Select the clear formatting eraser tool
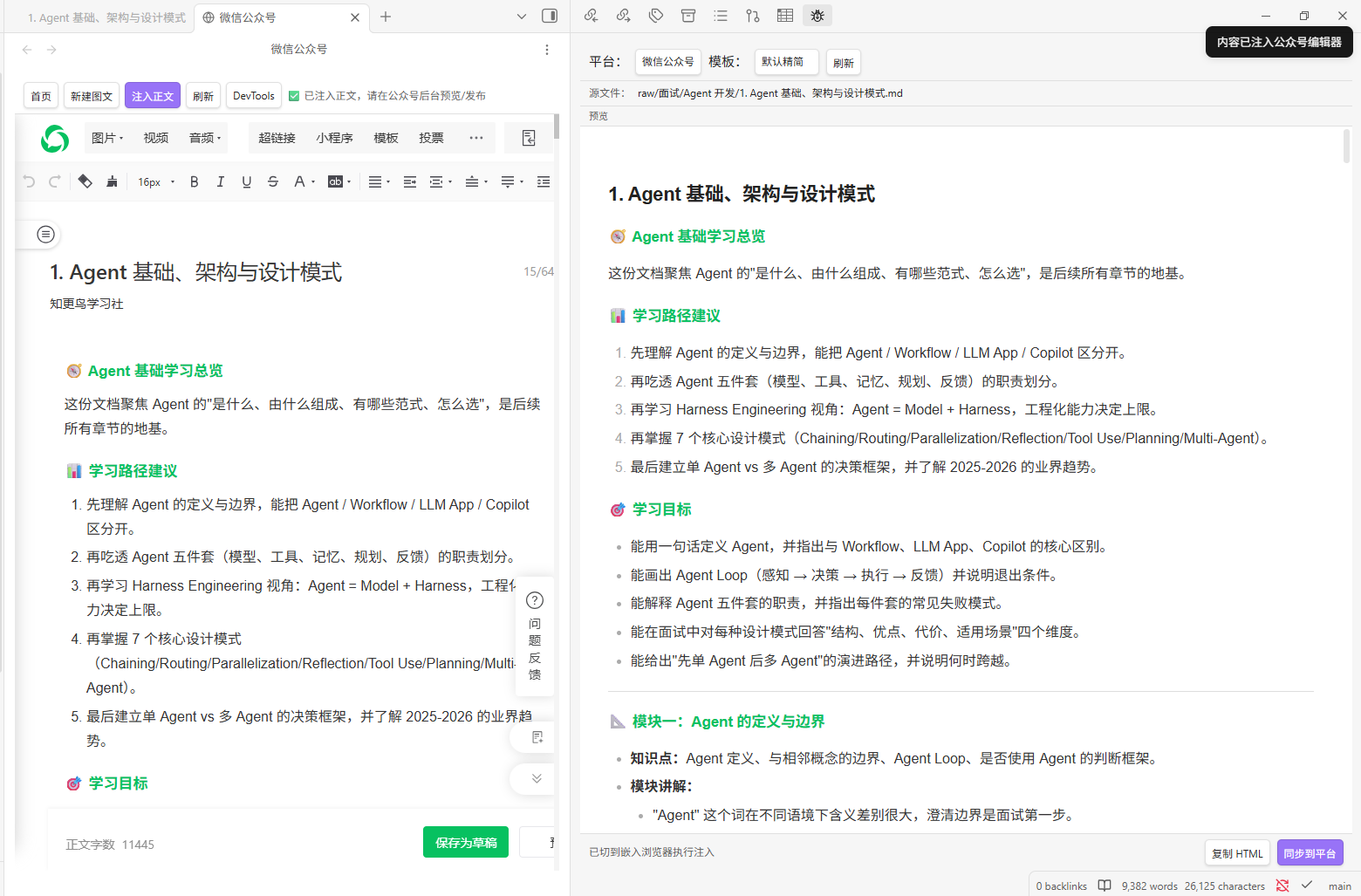Screen dimensions: 1361x896 coord(85,181)
